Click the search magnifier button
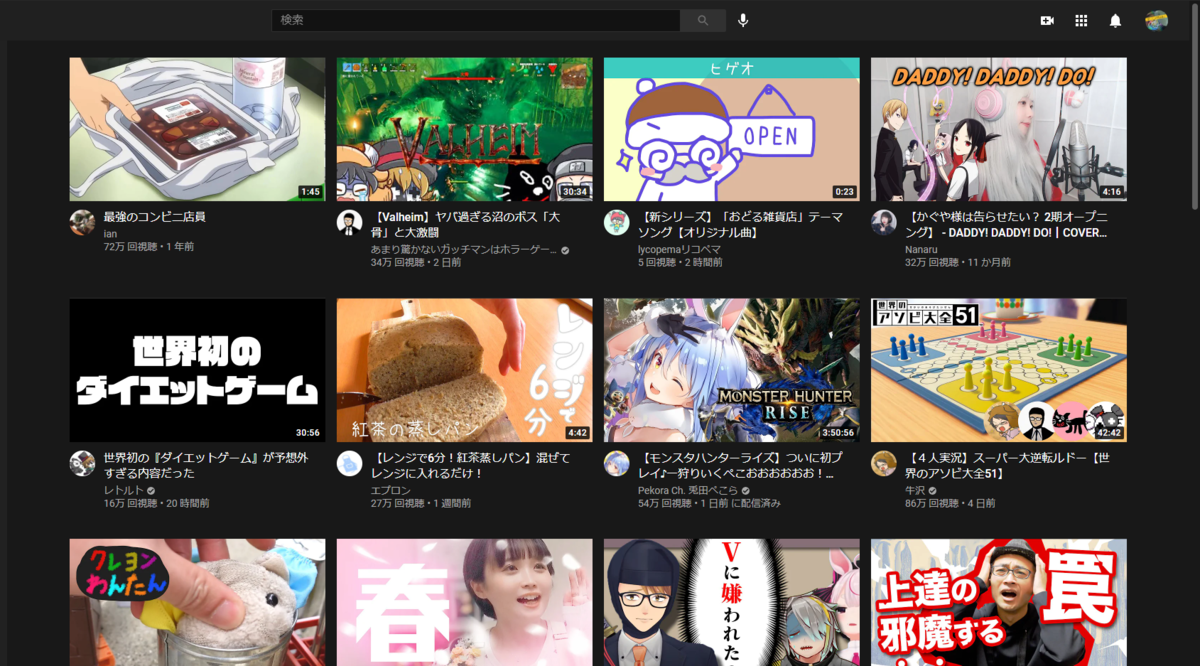The height and width of the screenshot is (666, 1200). (703, 20)
